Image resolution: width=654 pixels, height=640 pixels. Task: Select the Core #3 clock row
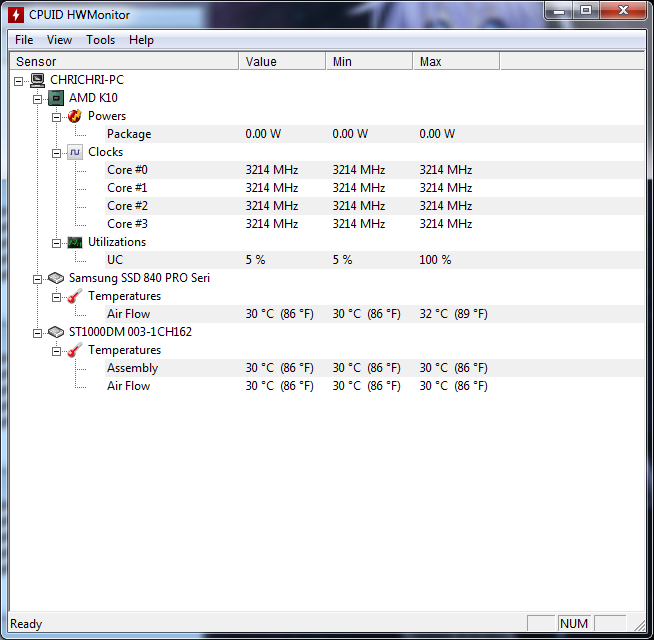[374, 224]
